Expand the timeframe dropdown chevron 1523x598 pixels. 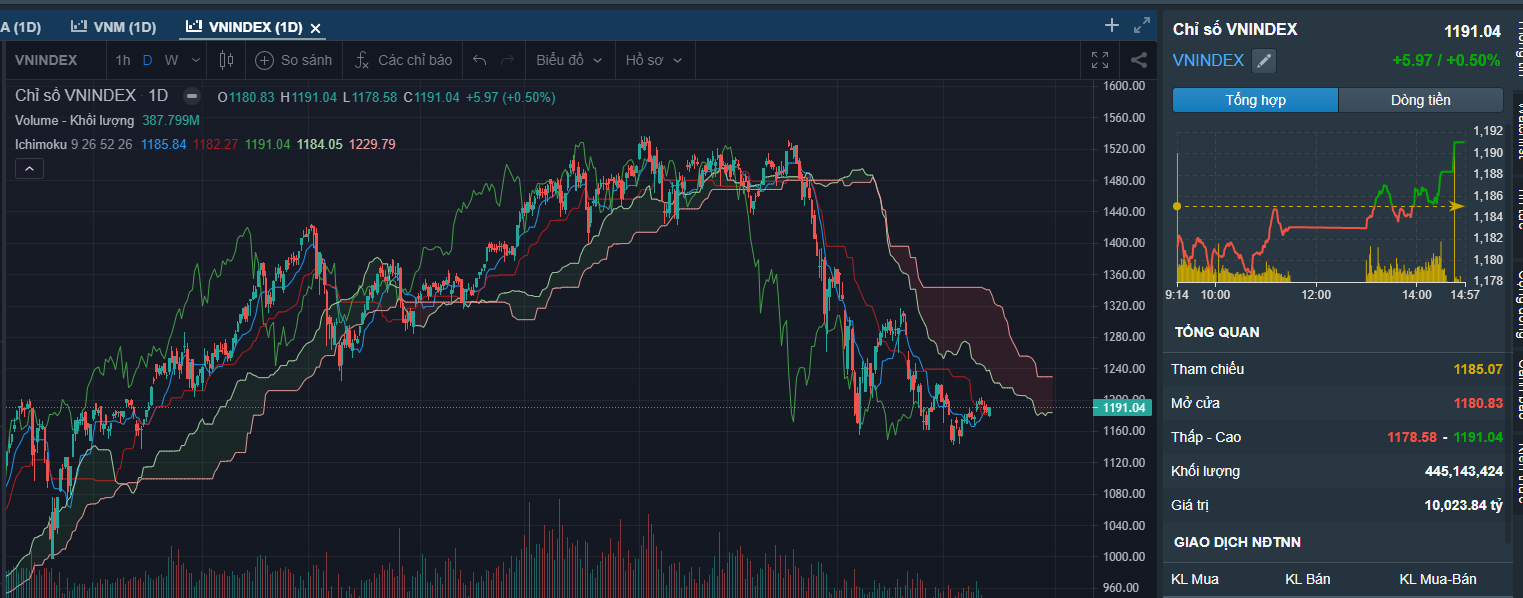tap(196, 60)
